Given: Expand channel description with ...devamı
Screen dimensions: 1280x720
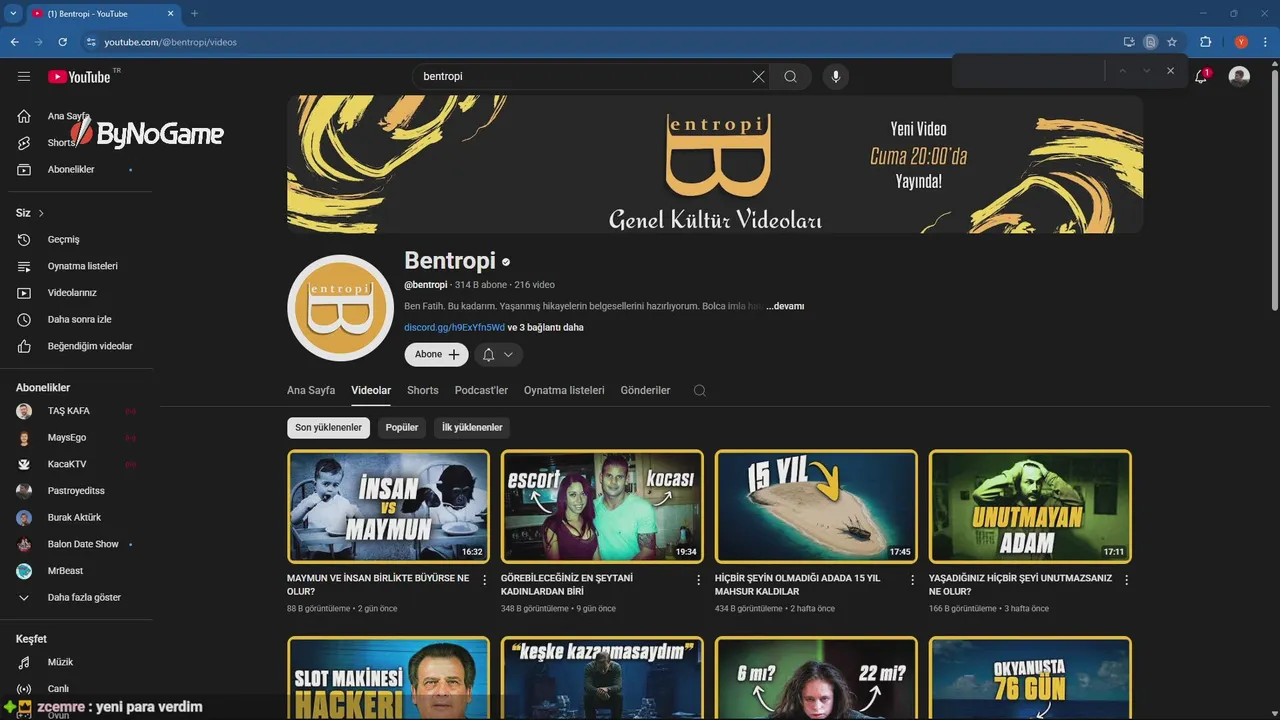Looking at the screenshot, I should [785, 306].
